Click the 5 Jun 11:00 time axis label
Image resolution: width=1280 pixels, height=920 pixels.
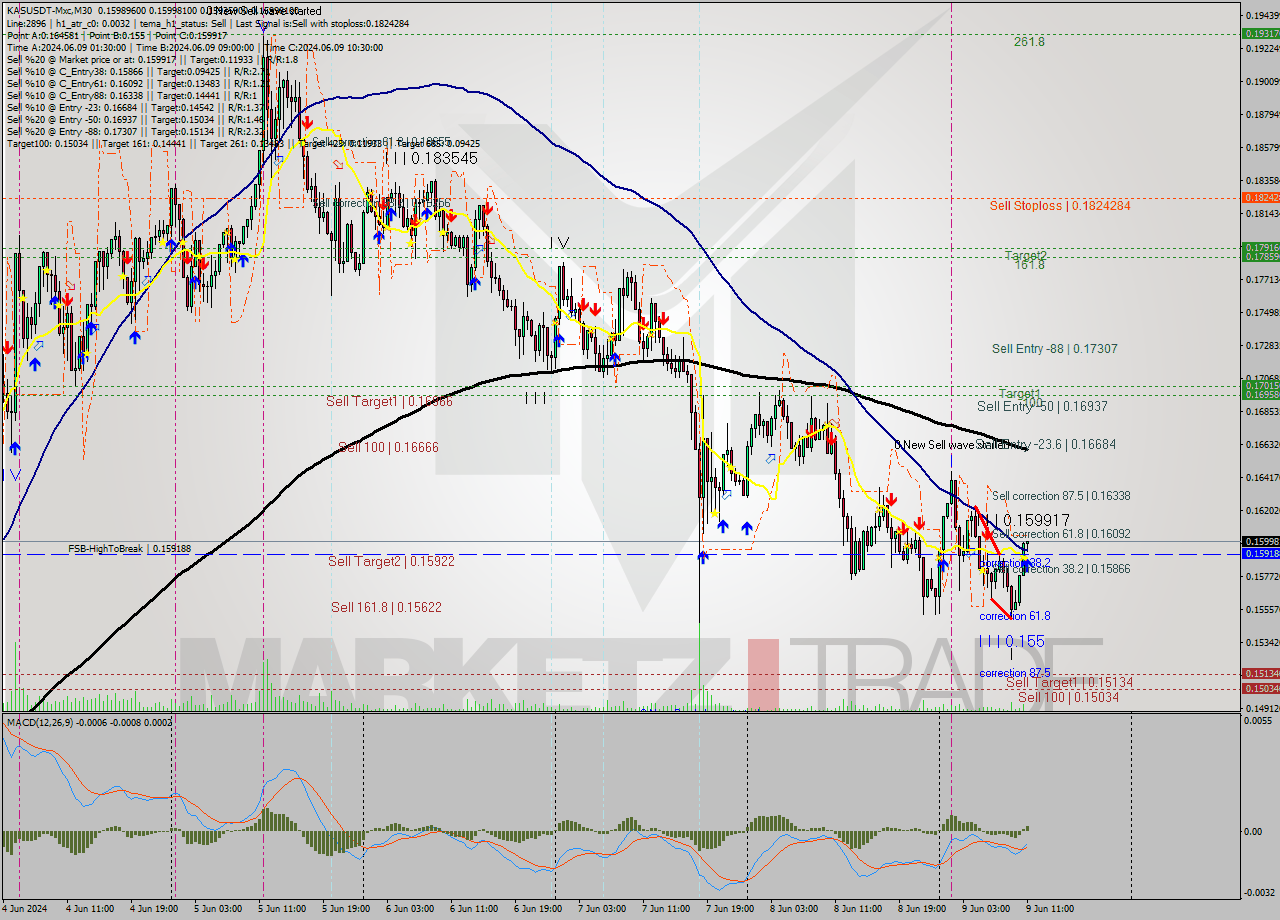[281, 909]
